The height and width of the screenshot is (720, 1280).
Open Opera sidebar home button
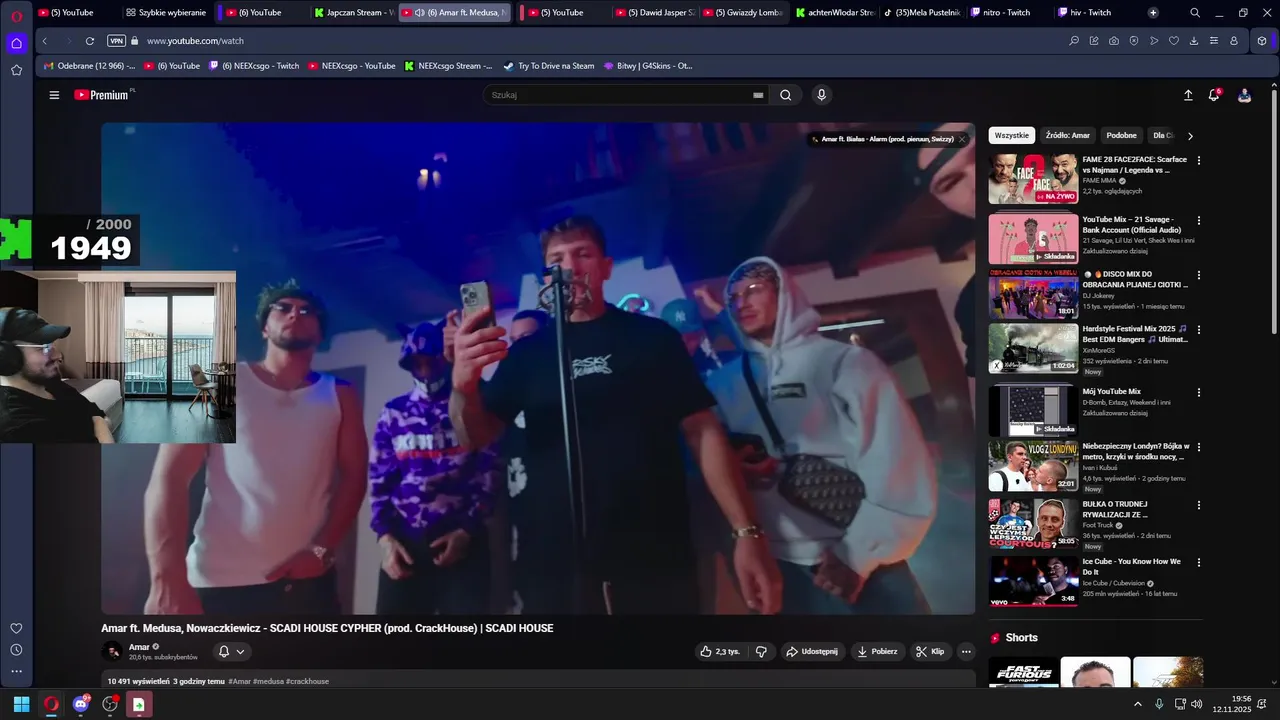(x=16, y=43)
